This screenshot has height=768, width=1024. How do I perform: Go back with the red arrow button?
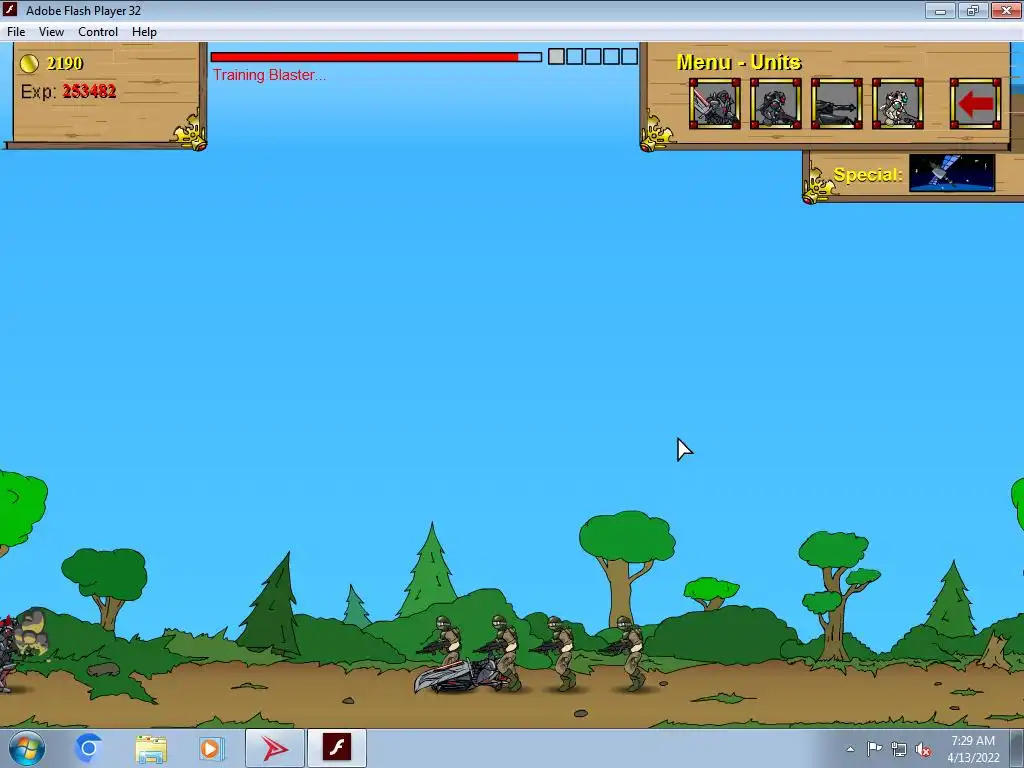click(975, 103)
